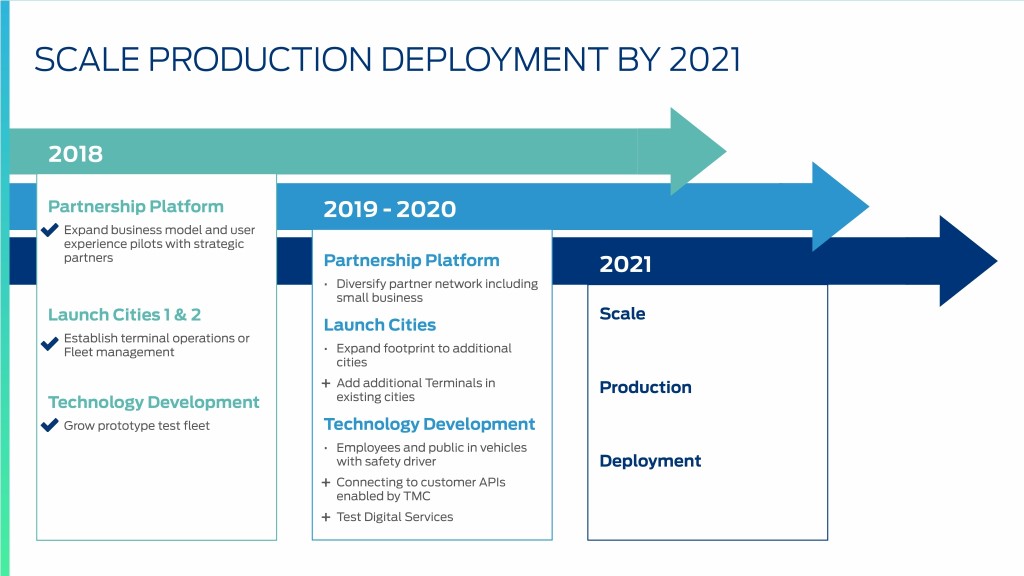1024x576 pixels.
Task: Click the teal arrowhead of the 2018 arrow
Action: (695, 152)
